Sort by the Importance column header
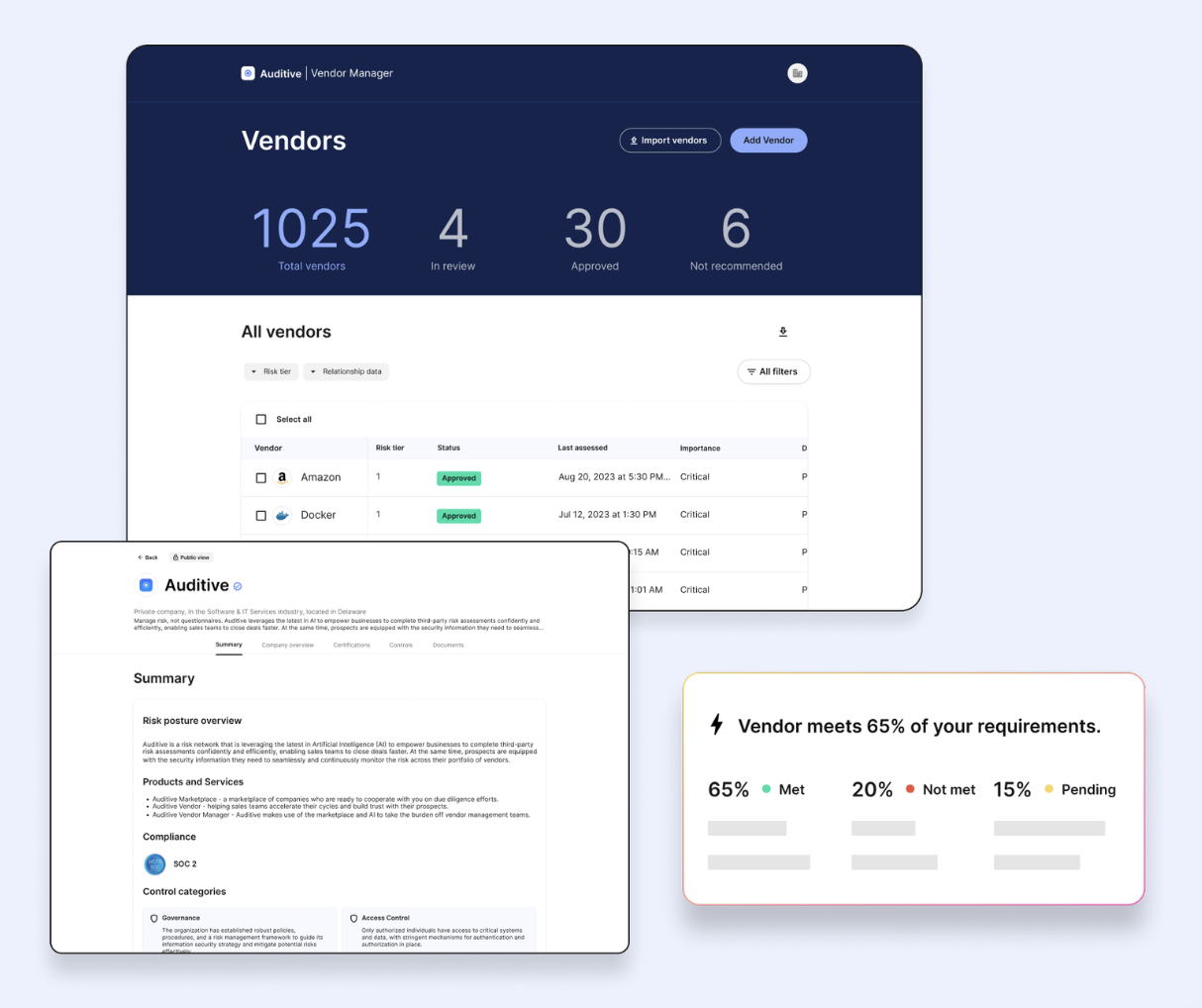This screenshot has width=1202, height=1008. click(x=700, y=448)
